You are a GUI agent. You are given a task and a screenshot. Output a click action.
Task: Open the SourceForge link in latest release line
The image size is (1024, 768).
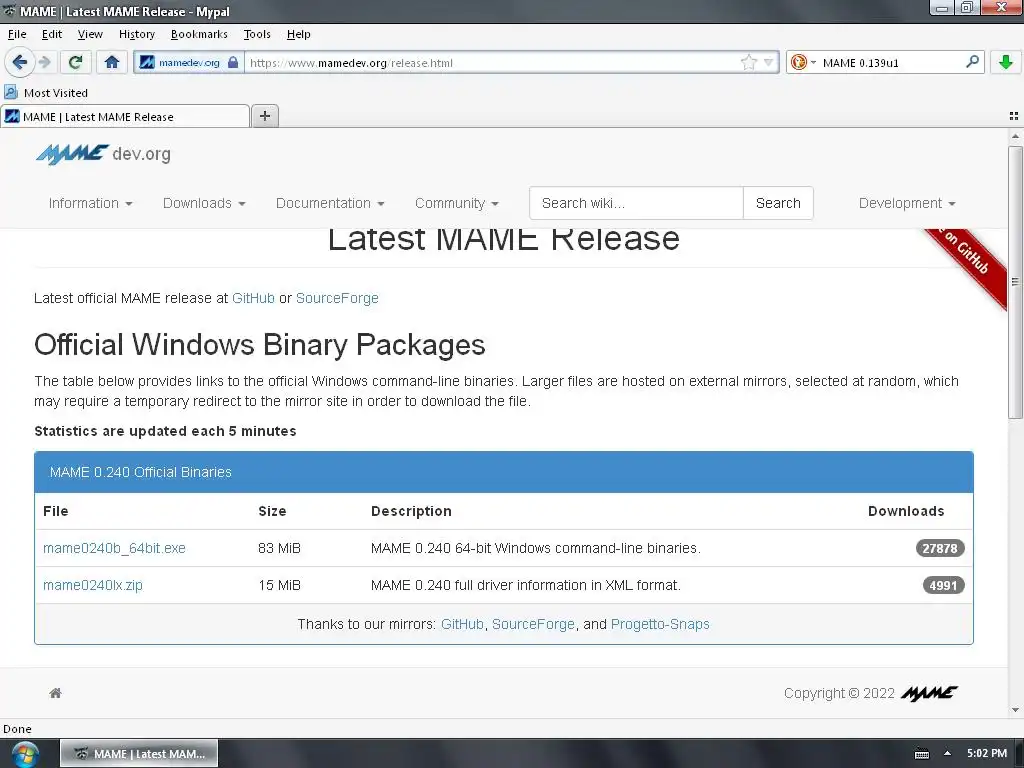[x=337, y=298]
